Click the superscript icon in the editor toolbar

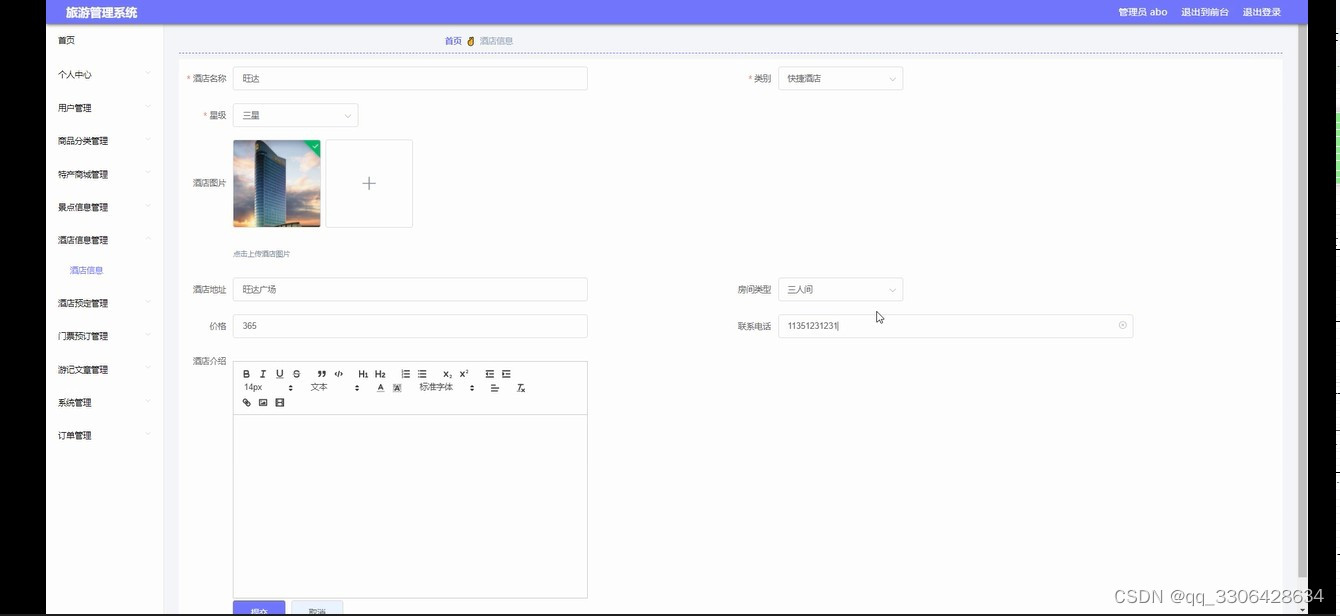[462, 373]
